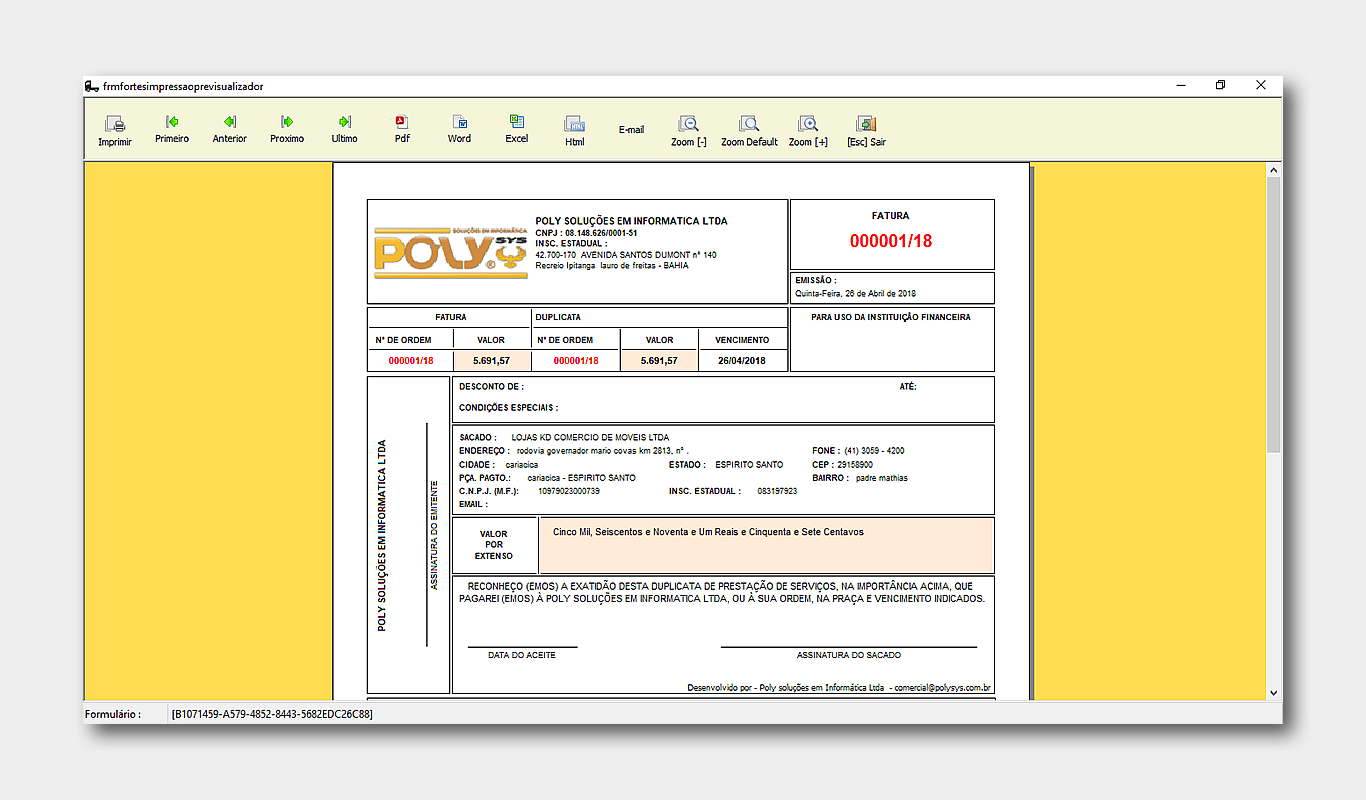The height and width of the screenshot is (800, 1366).
Task: Click the phone number (41) 3059 - 4200
Action: click(874, 451)
